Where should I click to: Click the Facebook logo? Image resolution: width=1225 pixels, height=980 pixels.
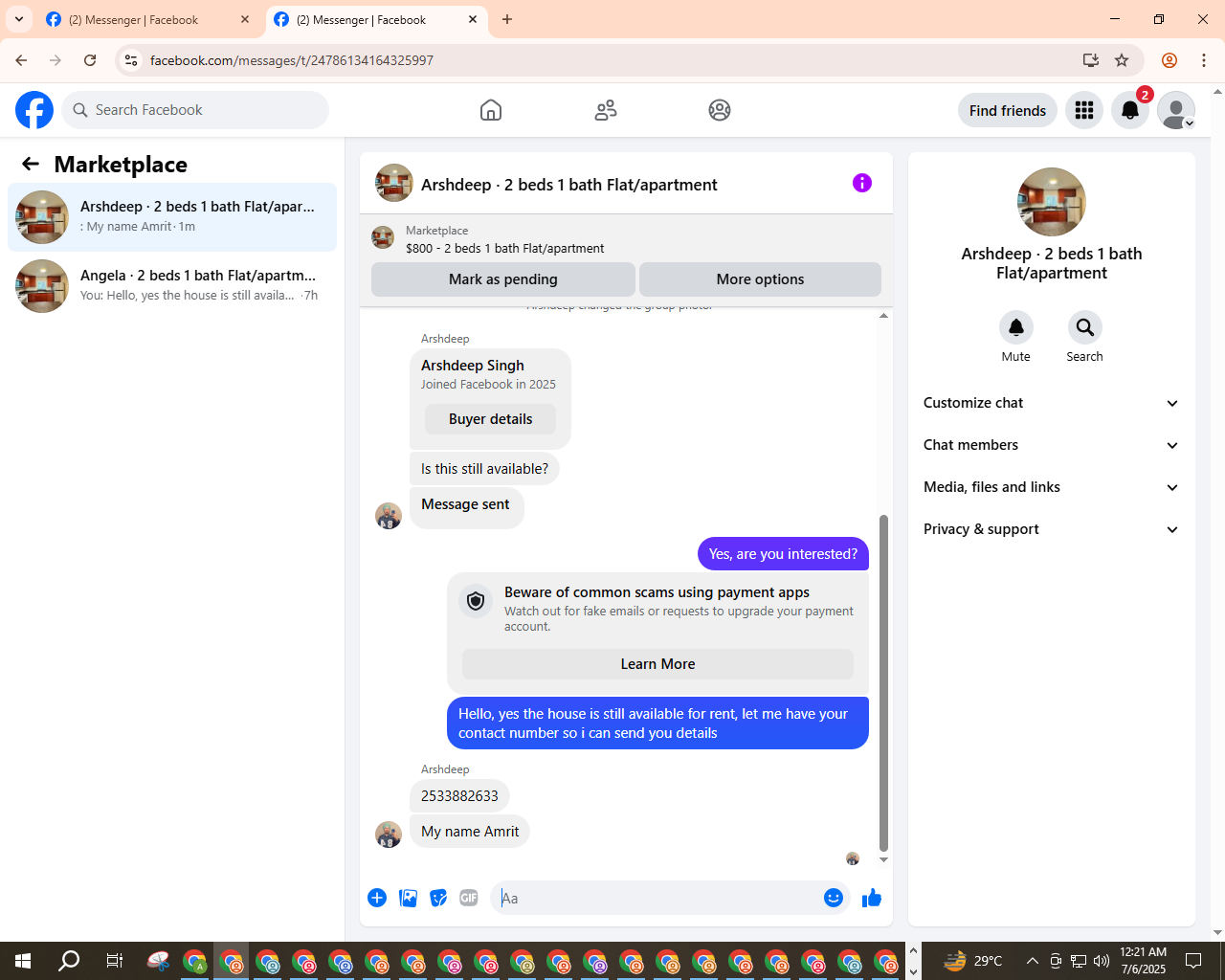34,110
